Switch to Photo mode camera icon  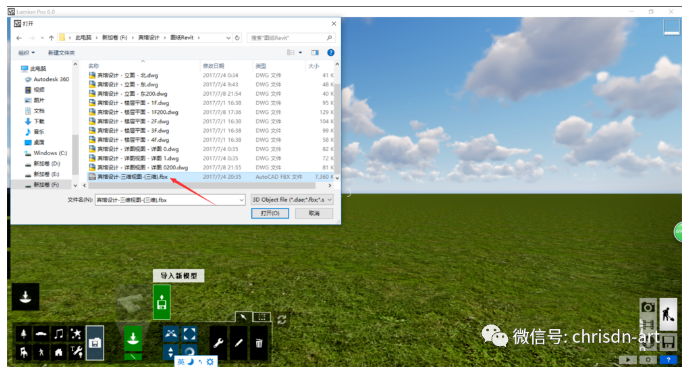click(648, 307)
